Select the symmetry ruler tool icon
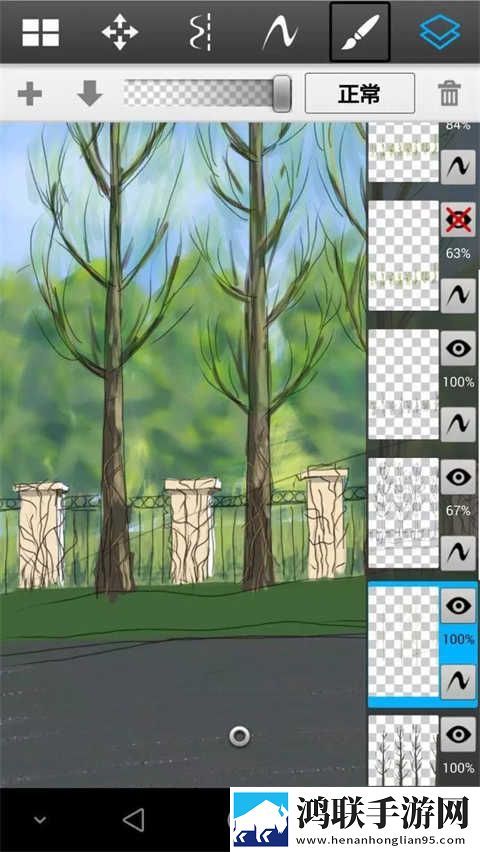Screen dimensions: 480x852 [201, 33]
